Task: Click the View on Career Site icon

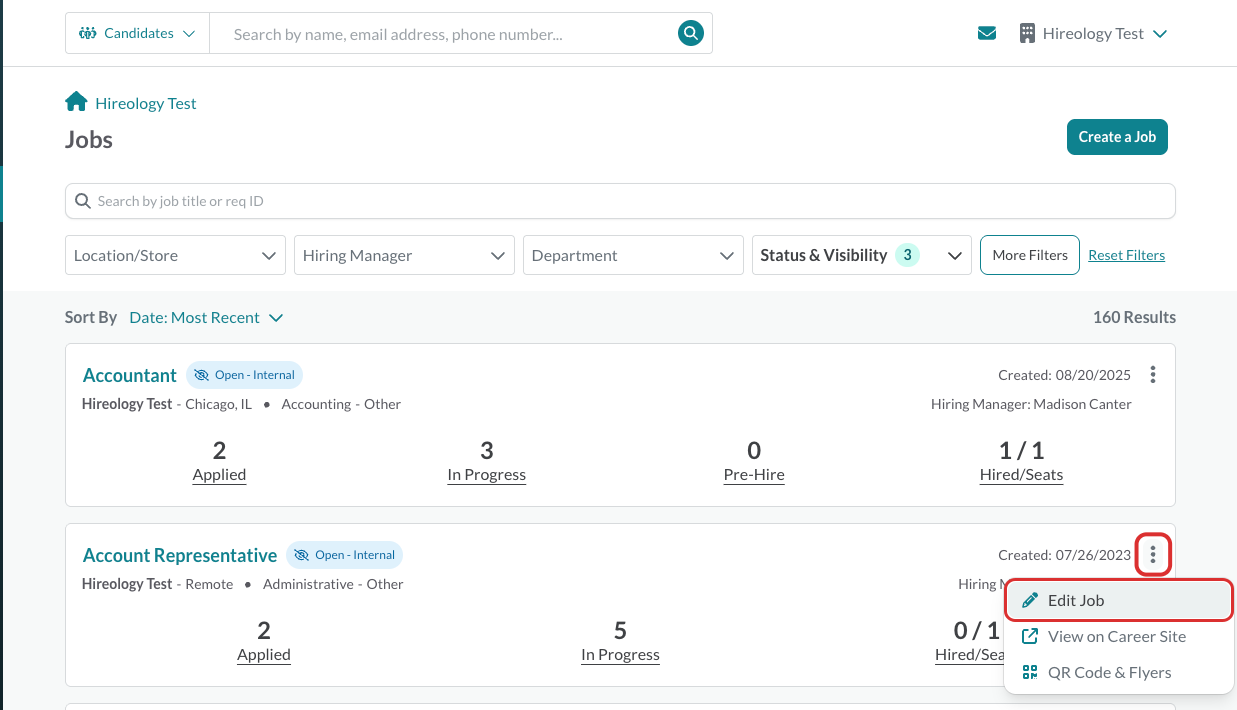Action: pyautogui.click(x=1030, y=636)
